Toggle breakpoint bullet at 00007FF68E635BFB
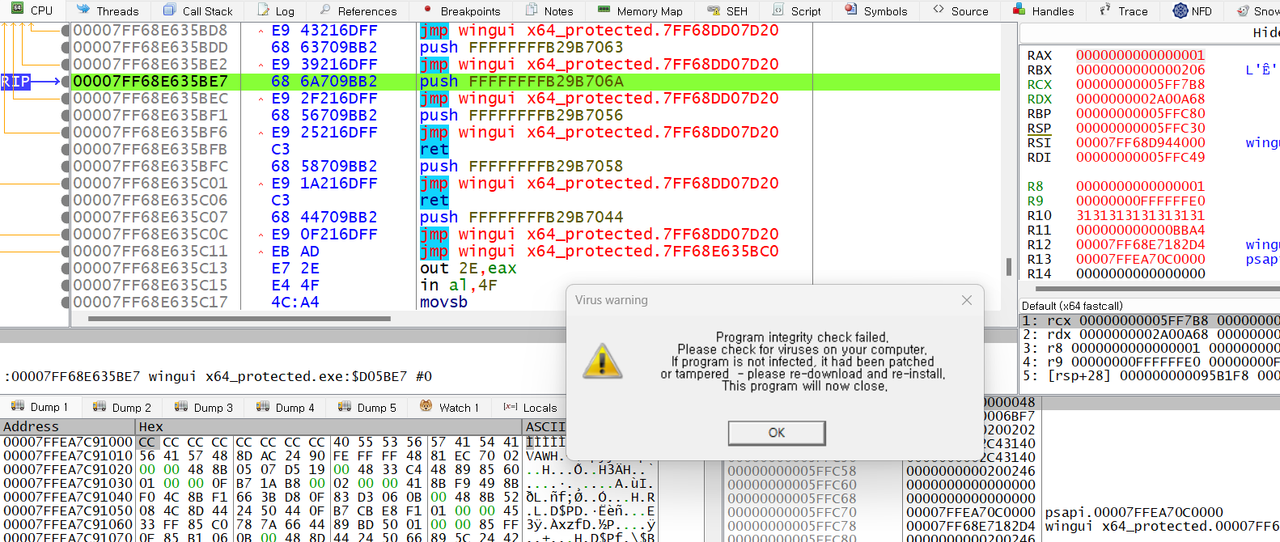This screenshot has width=1280, height=542. (65, 150)
